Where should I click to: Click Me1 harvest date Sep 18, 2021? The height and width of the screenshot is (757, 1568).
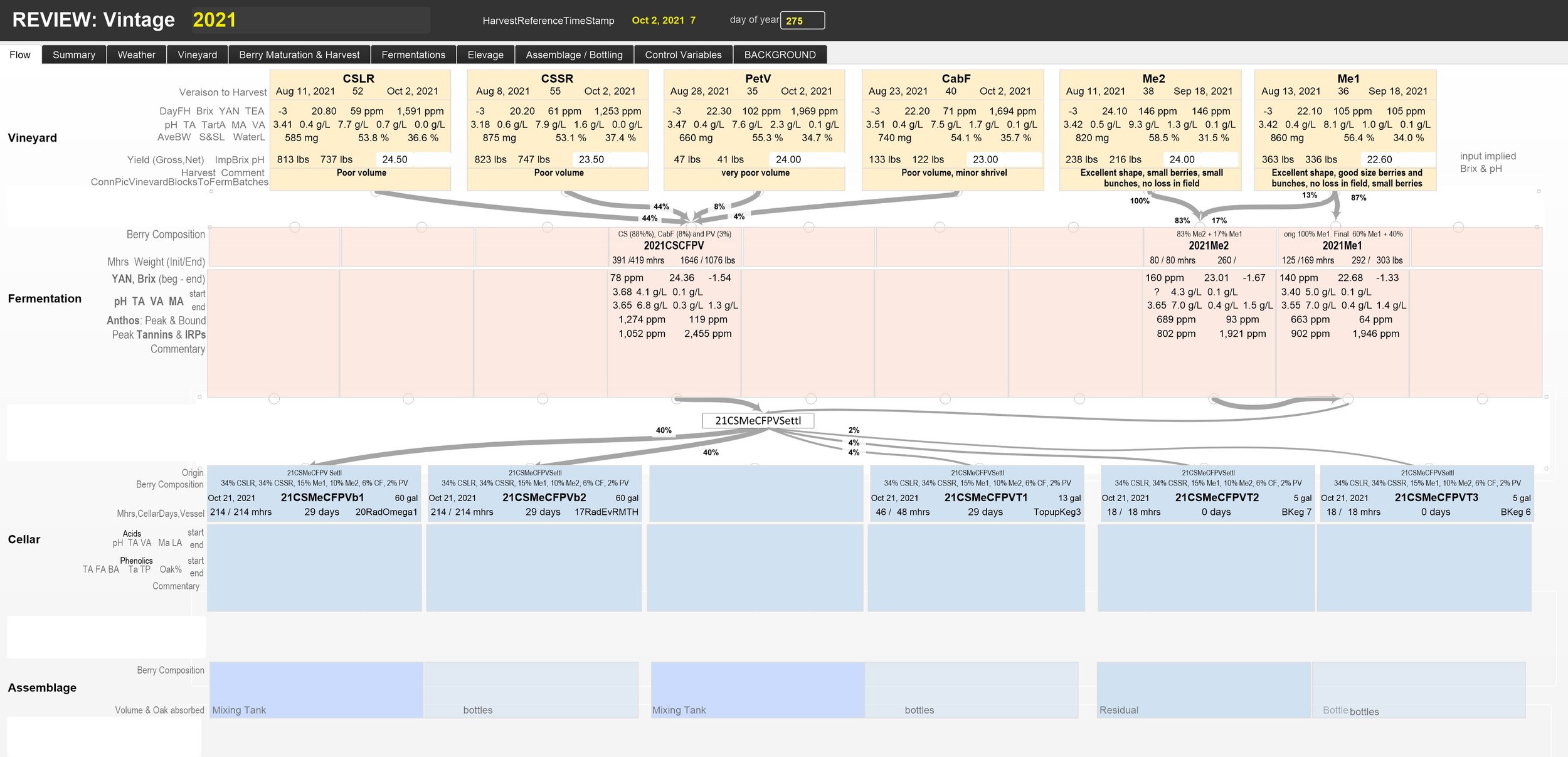pyautogui.click(x=1398, y=91)
